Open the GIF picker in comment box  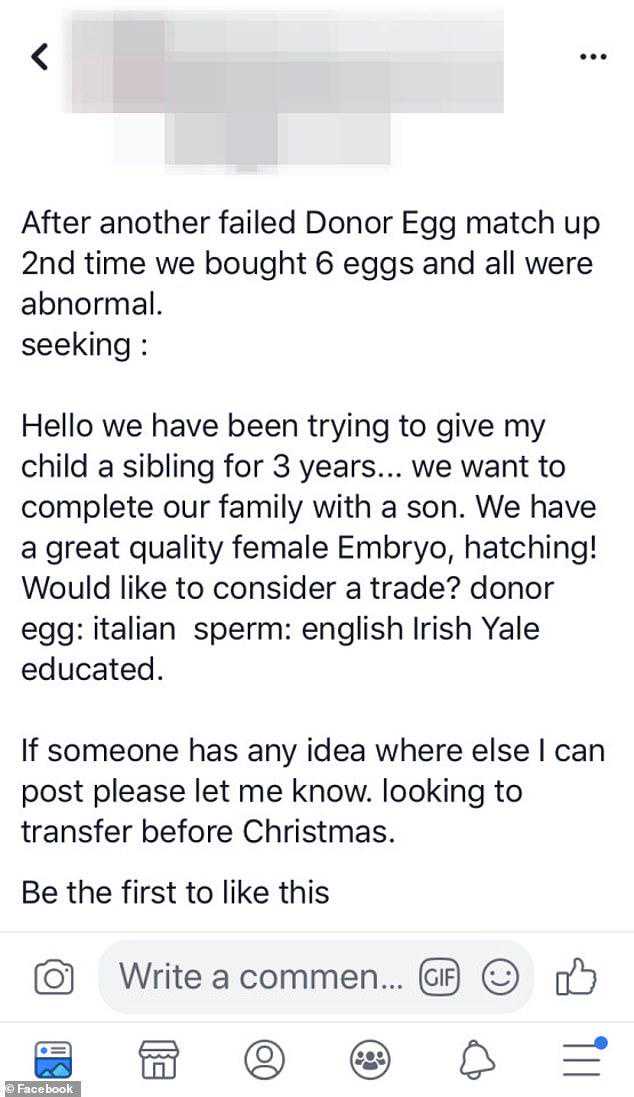pos(438,976)
